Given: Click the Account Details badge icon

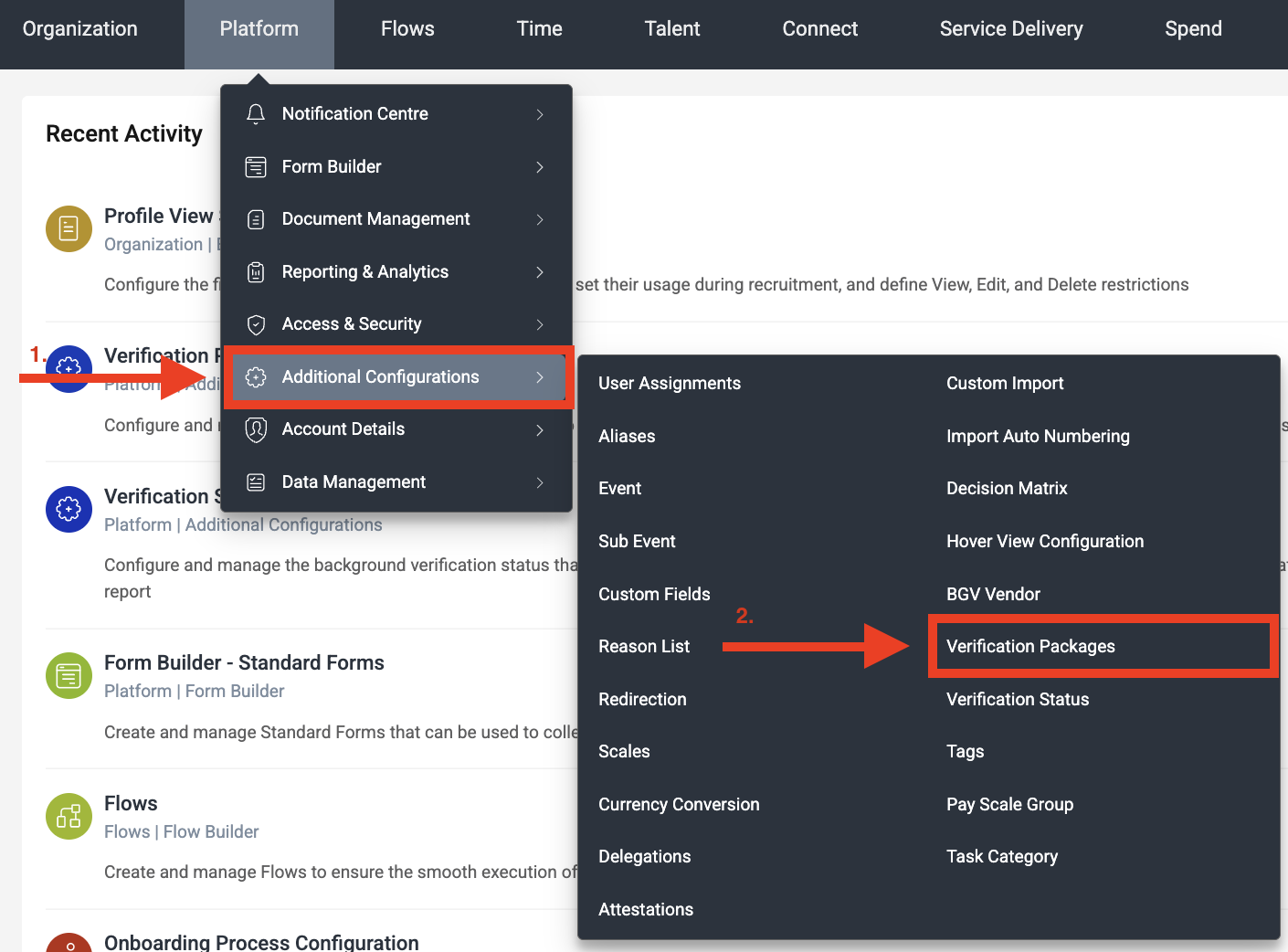Looking at the screenshot, I should click(x=256, y=429).
